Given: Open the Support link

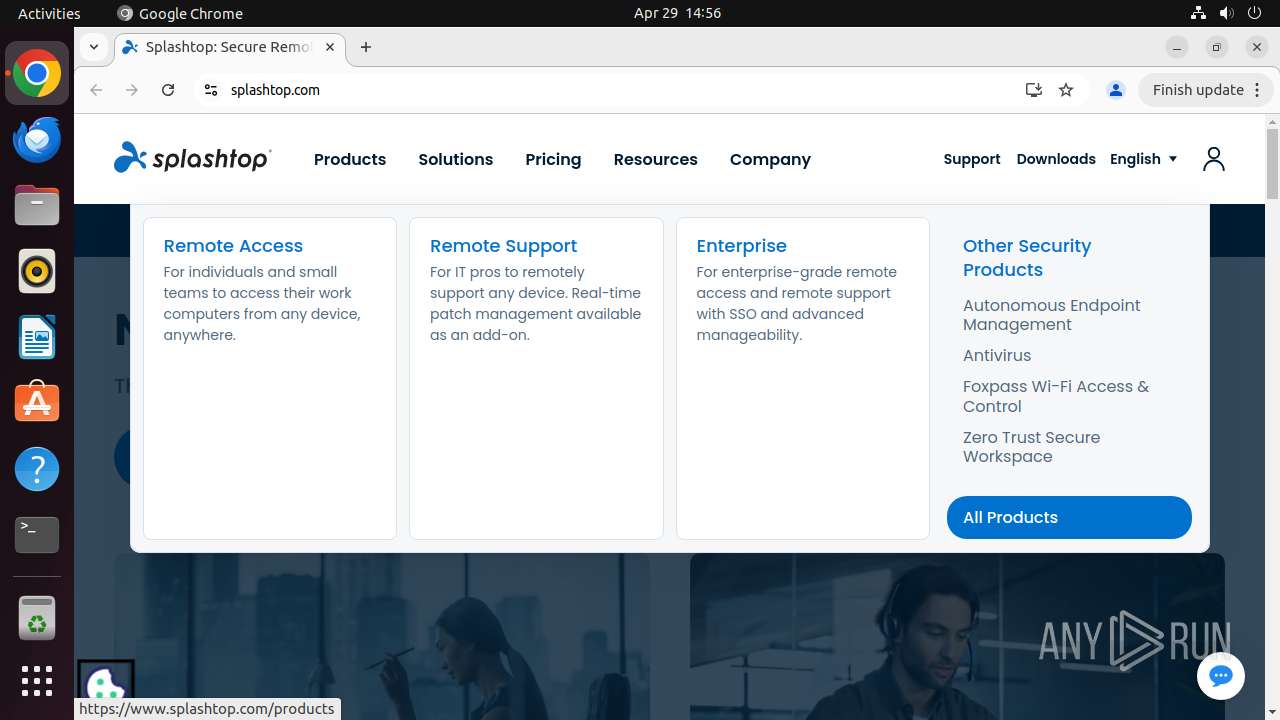Looking at the screenshot, I should (x=972, y=159).
